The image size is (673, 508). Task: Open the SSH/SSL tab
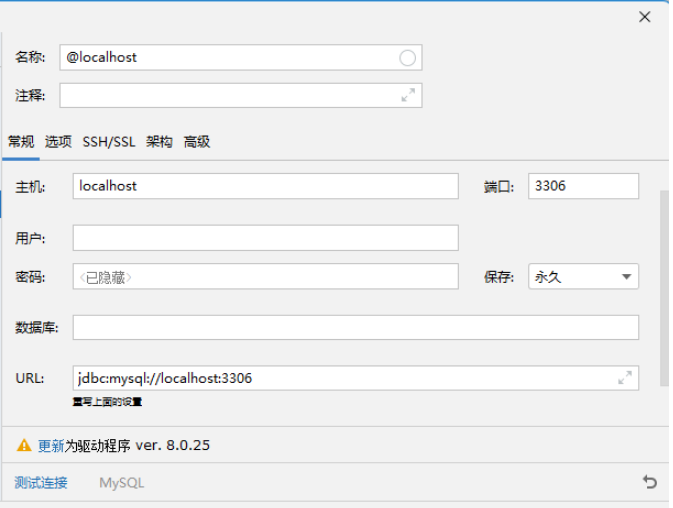coord(109,142)
